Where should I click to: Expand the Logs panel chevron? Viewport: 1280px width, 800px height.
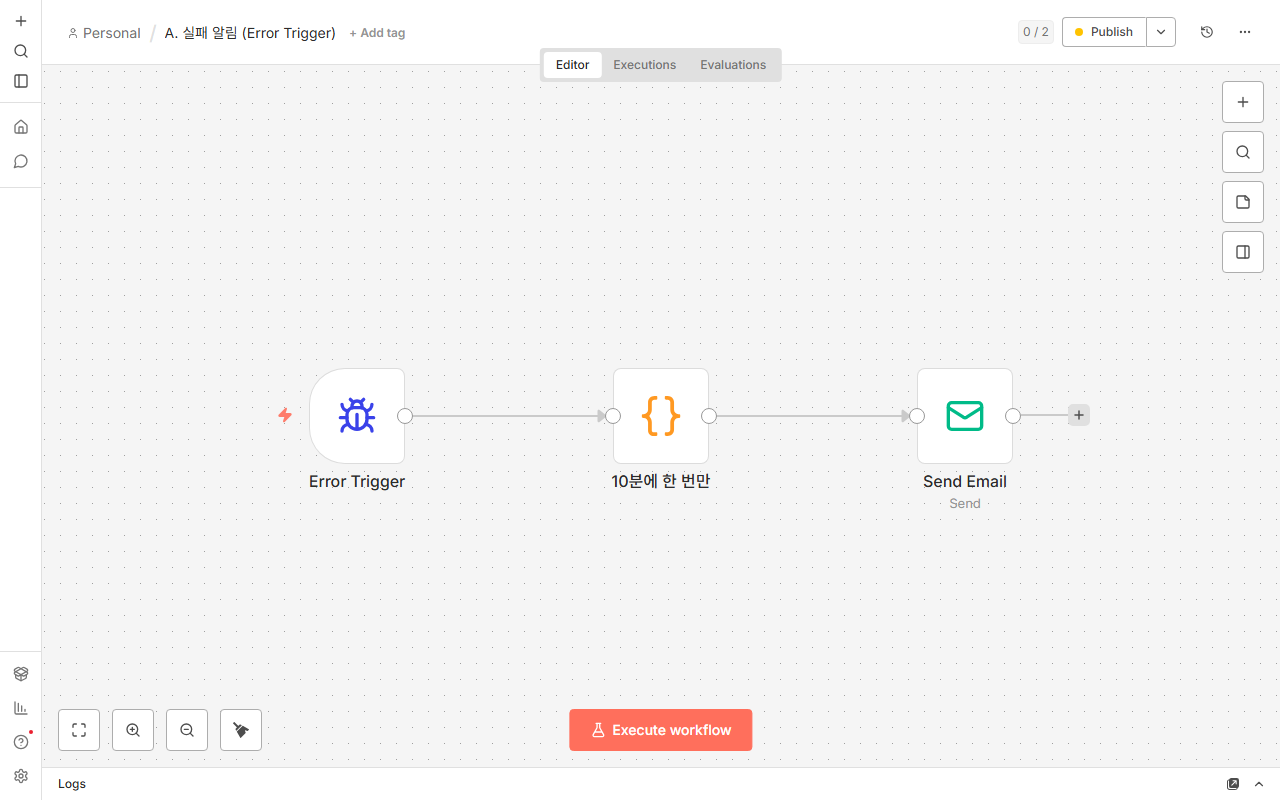(1259, 784)
